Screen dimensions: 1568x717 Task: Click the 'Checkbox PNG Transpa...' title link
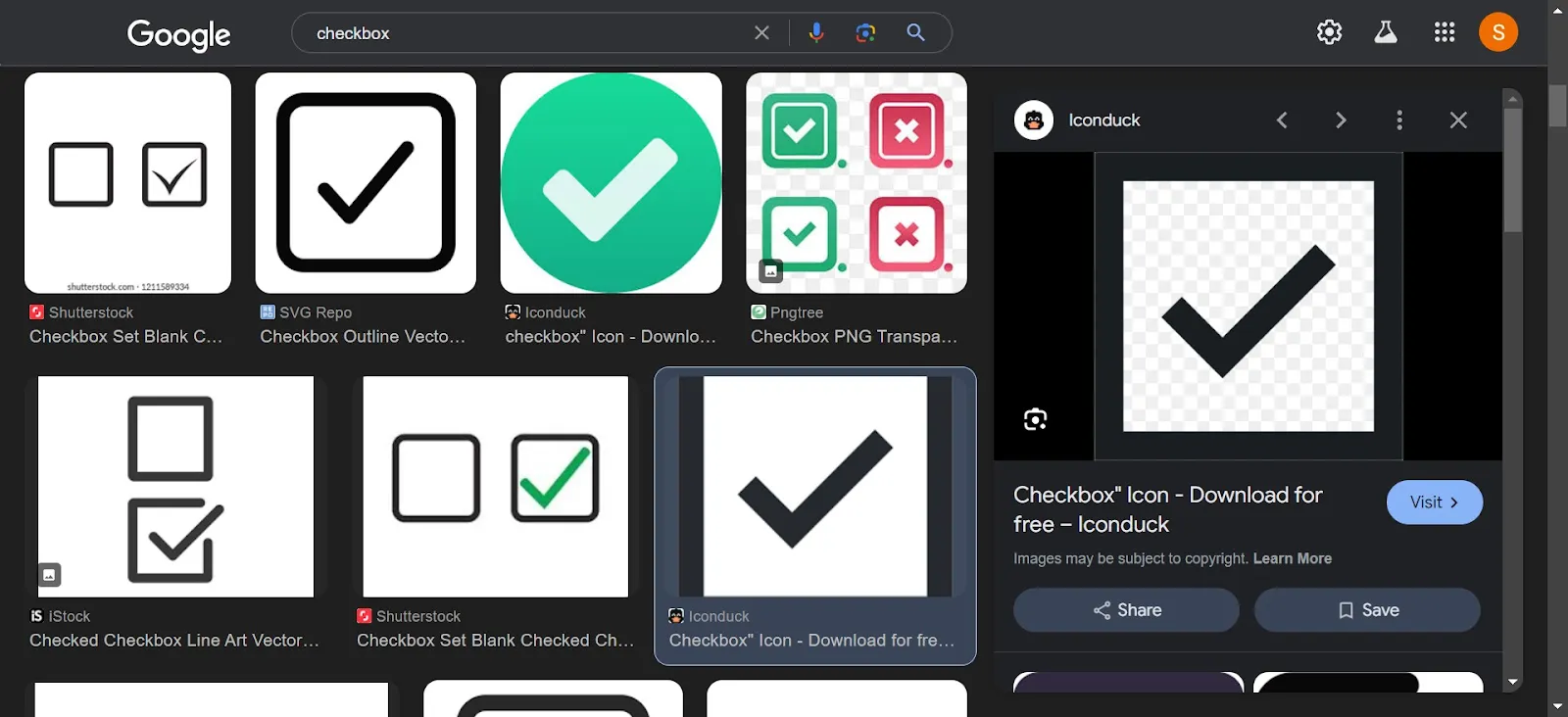854,336
